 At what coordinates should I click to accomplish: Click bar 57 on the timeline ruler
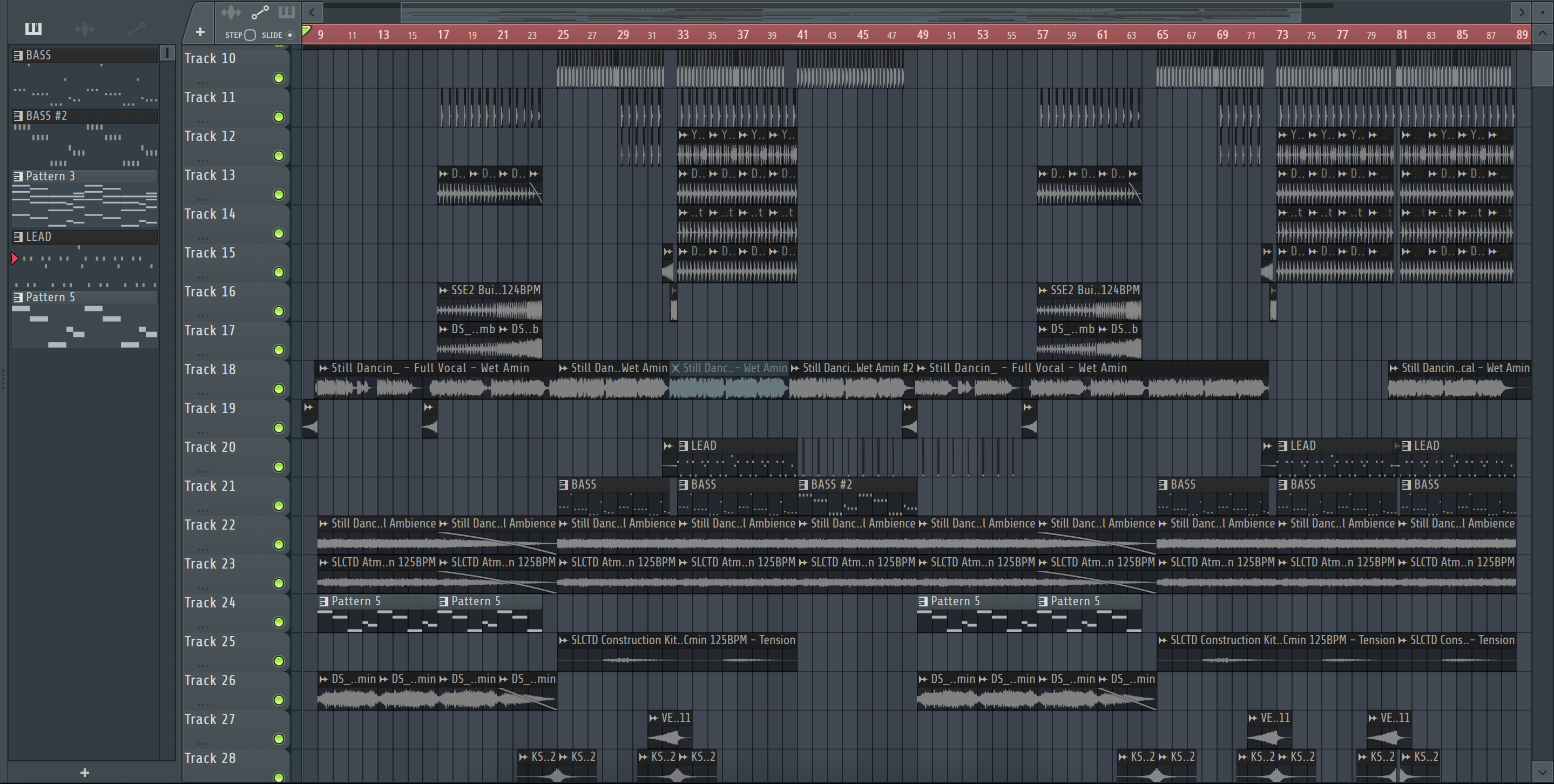[x=1043, y=35]
